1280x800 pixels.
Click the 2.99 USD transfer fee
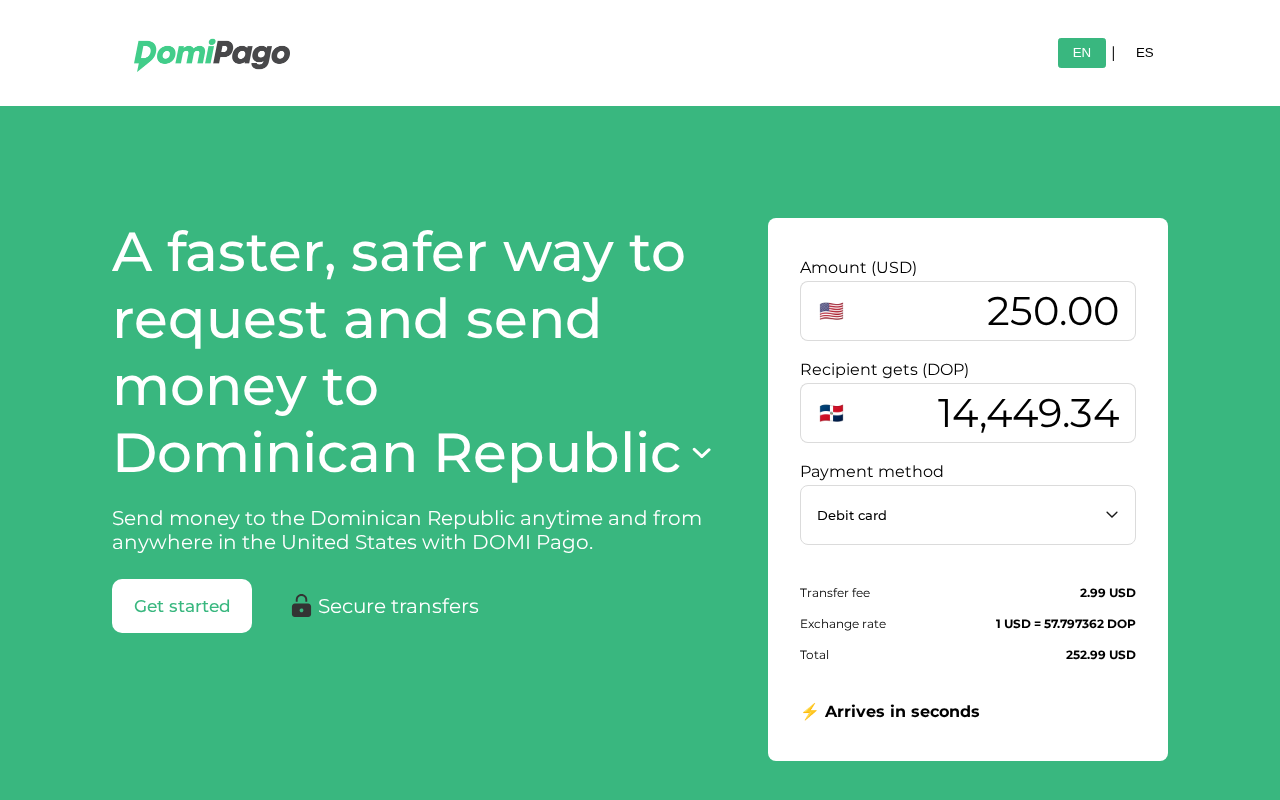1107,593
